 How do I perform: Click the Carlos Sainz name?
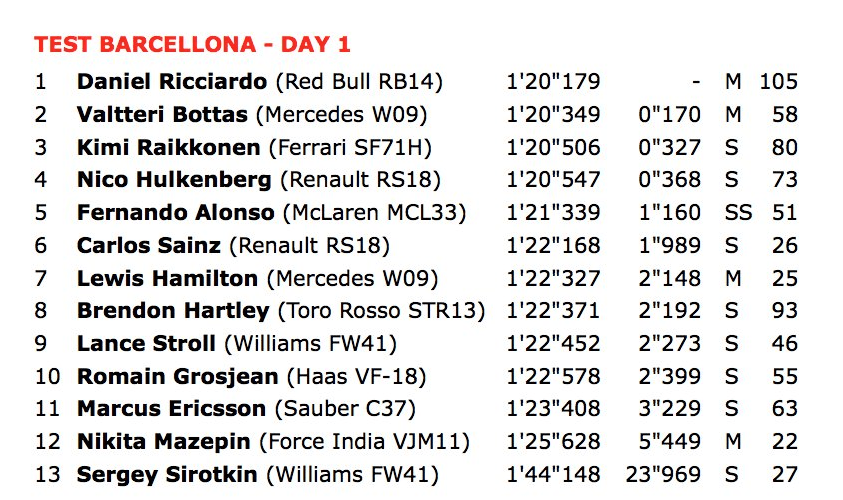tap(149, 246)
